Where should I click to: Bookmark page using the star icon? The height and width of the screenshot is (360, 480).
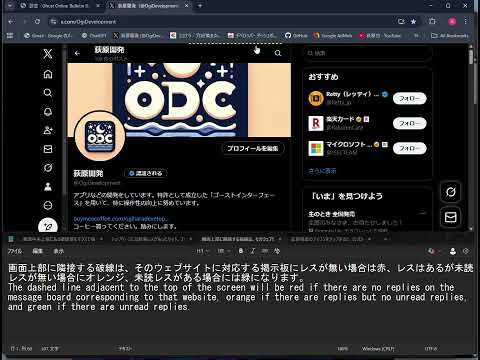point(413,22)
